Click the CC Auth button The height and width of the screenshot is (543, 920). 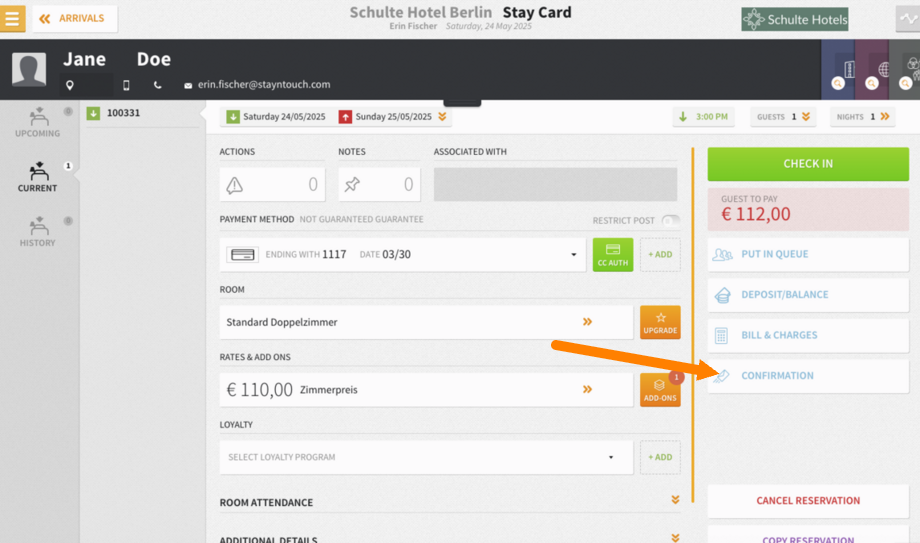click(x=613, y=254)
